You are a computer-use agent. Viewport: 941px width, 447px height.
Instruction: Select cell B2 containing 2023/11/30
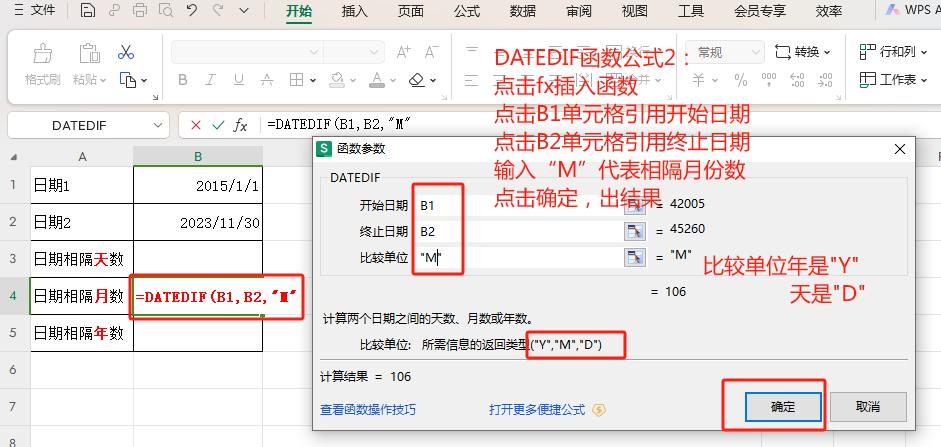pos(198,222)
